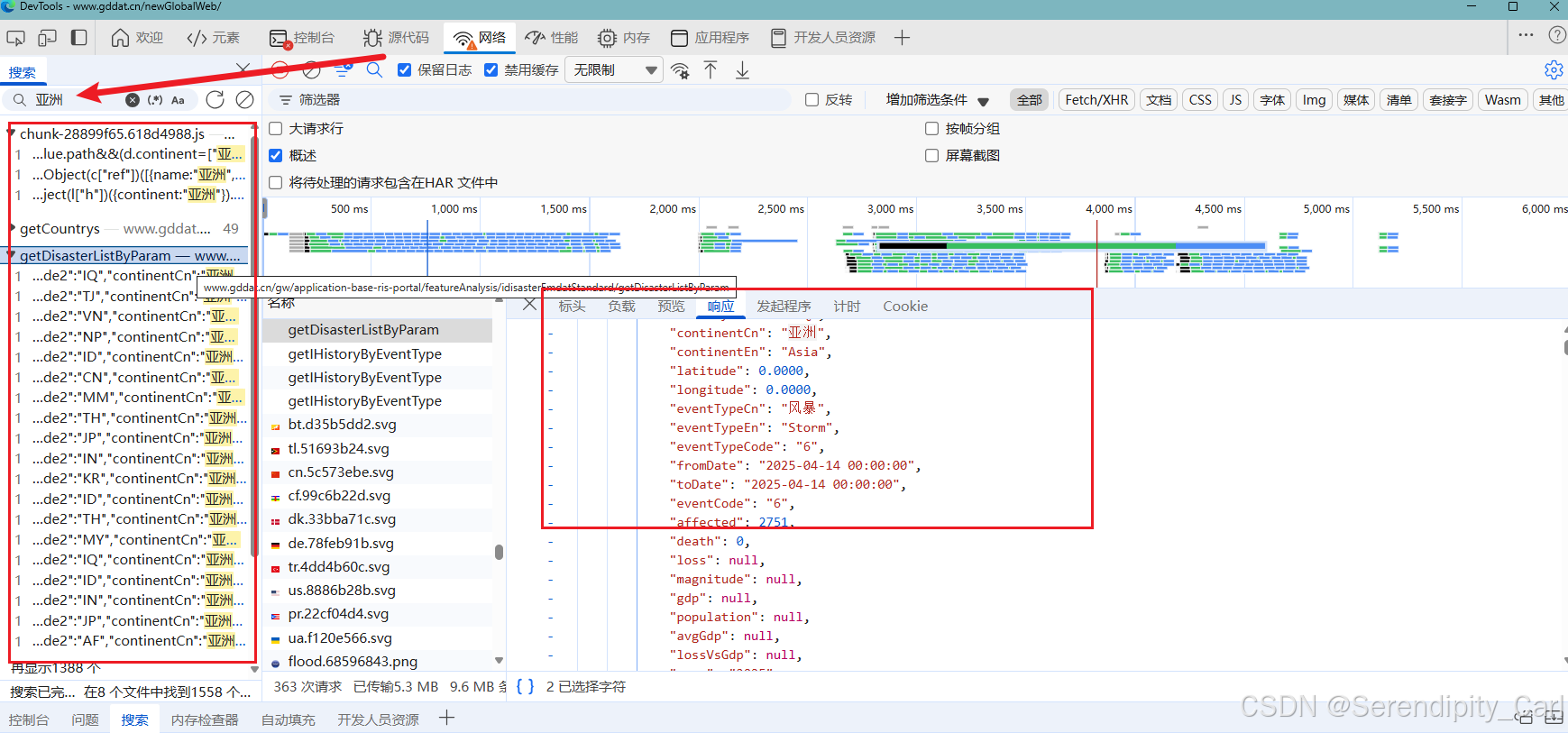Click the dock sidebar toggle icon
Image resolution: width=1568 pixels, height=733 pixels.
pos(79,38)
